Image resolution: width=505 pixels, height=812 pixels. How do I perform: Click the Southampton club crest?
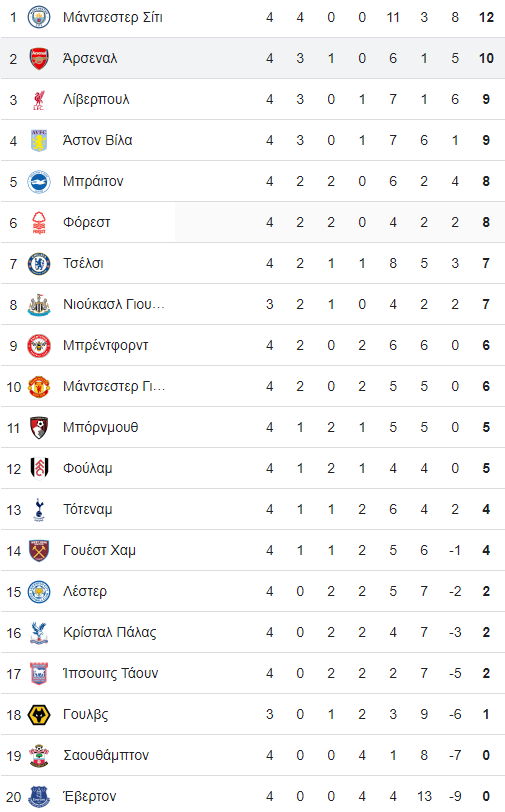tap(39, 756)
